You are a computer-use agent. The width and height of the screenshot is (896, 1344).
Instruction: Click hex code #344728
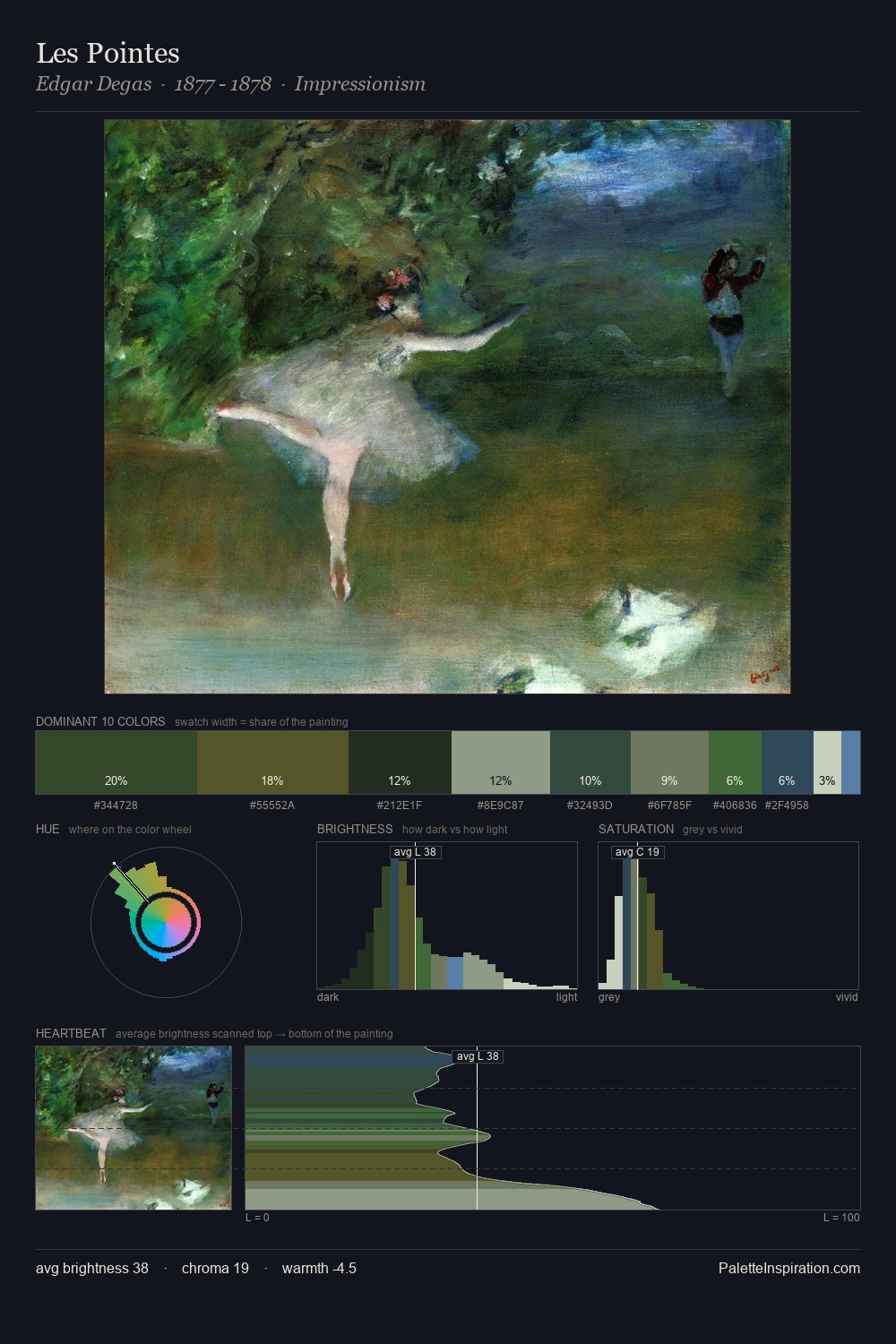(x=116, y=806)
